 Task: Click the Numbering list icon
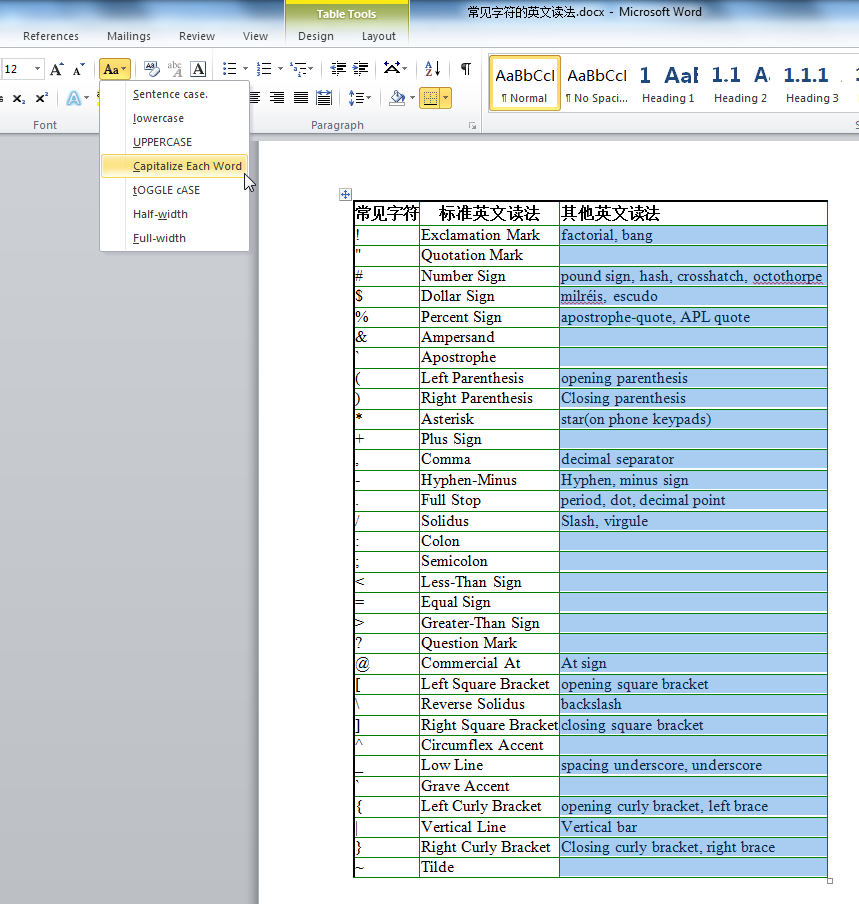pyautogui.click(x=264, y=69)
